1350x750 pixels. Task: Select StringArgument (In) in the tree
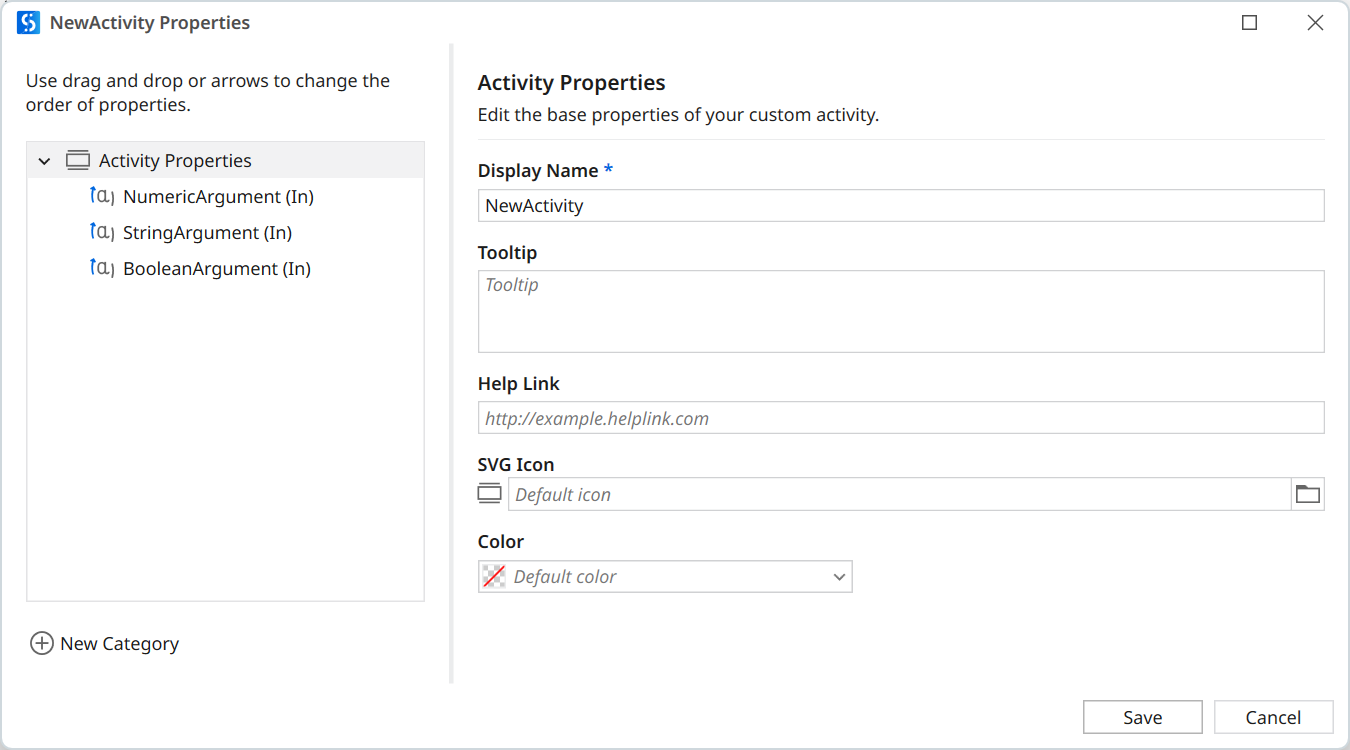[207, 233]
